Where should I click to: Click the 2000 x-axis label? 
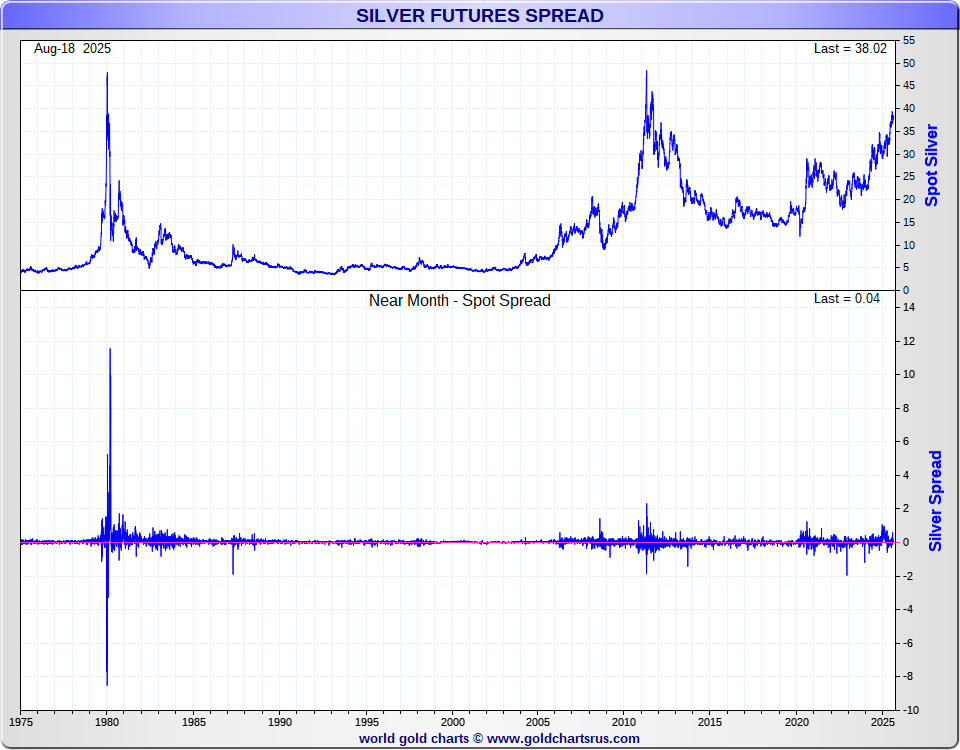click(453, 722)
